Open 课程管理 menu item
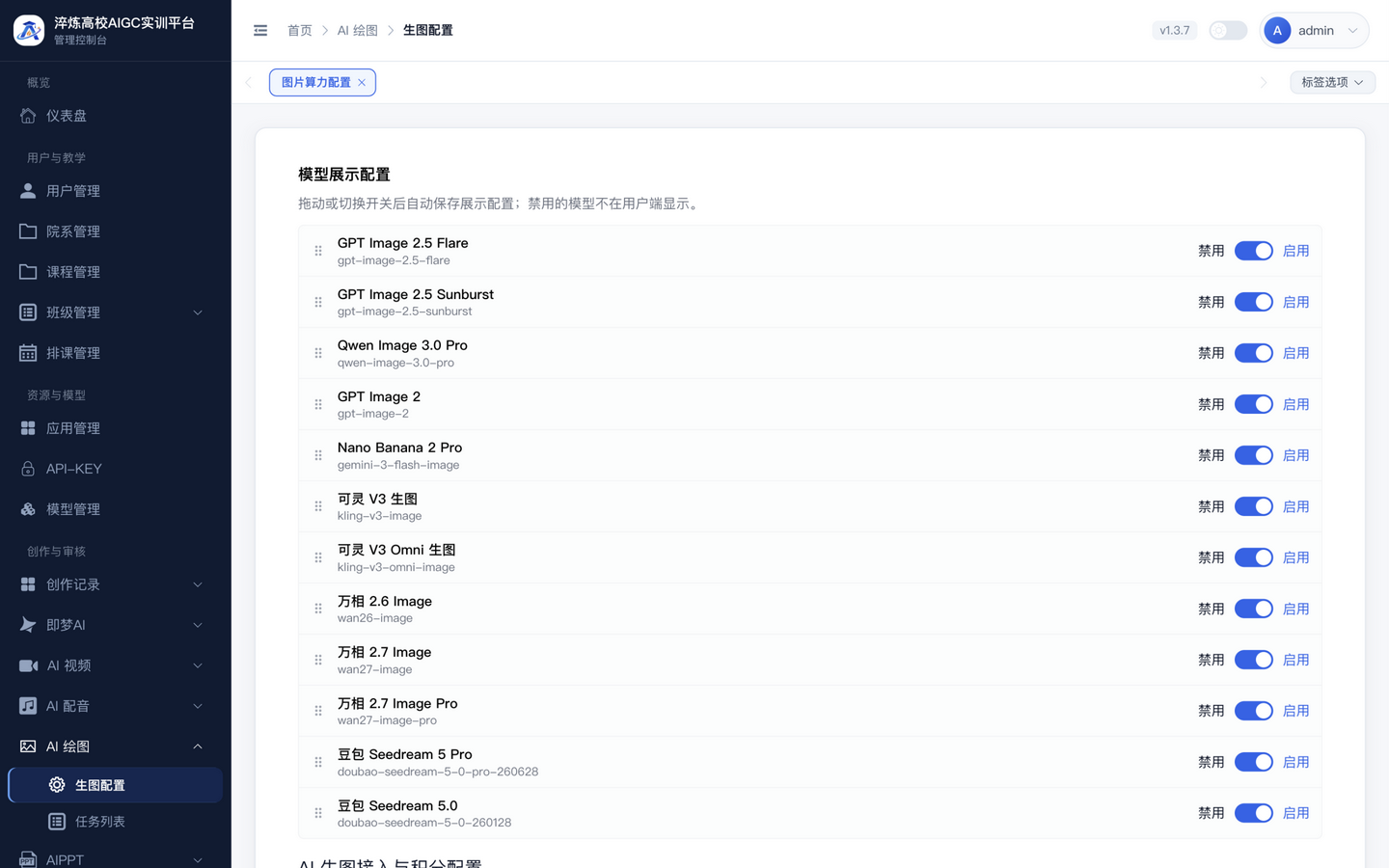1389x868 pixels. coord(116,272)
